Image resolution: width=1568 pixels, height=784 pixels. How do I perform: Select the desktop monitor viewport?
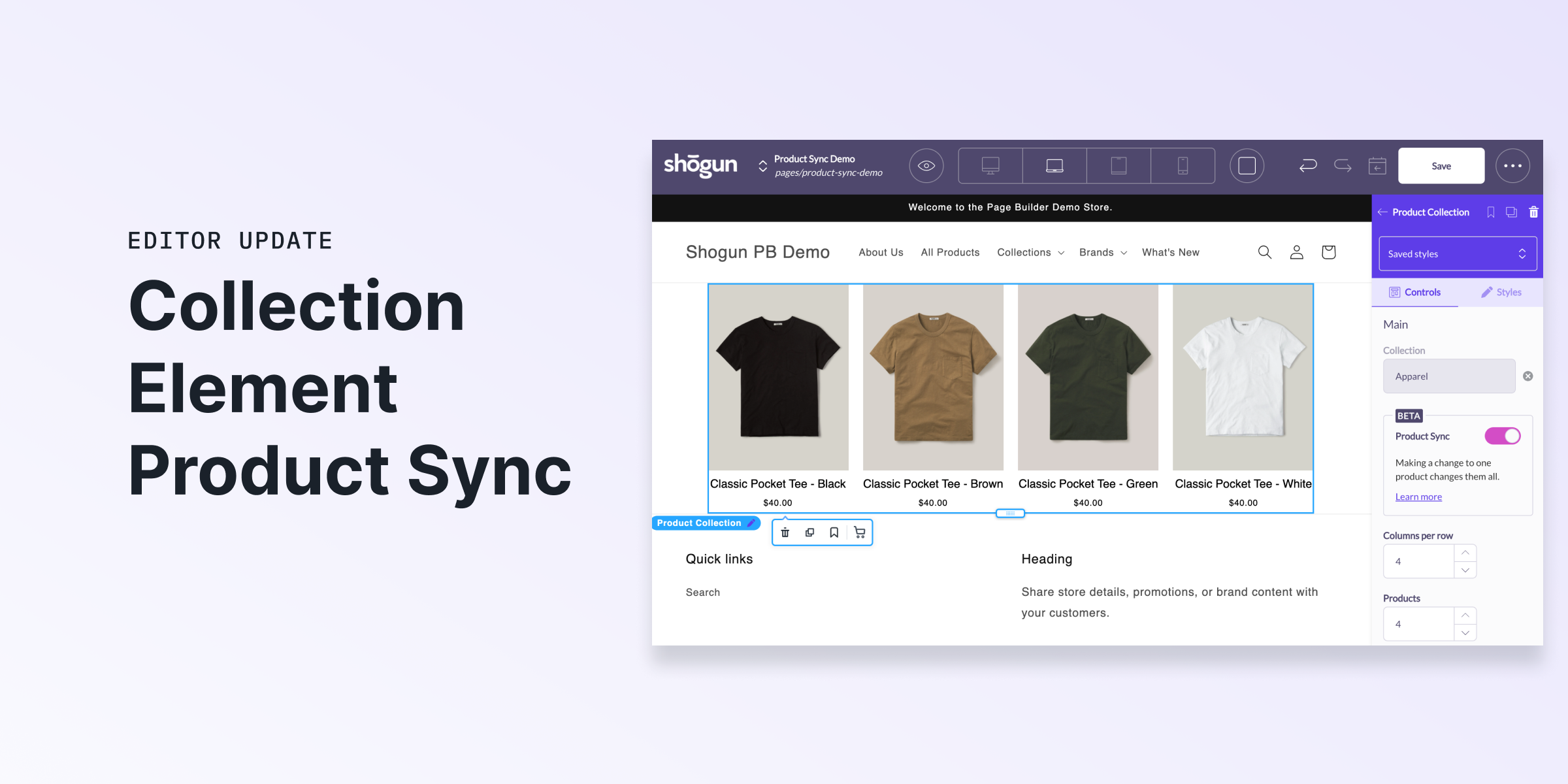[x=990, y=166]
